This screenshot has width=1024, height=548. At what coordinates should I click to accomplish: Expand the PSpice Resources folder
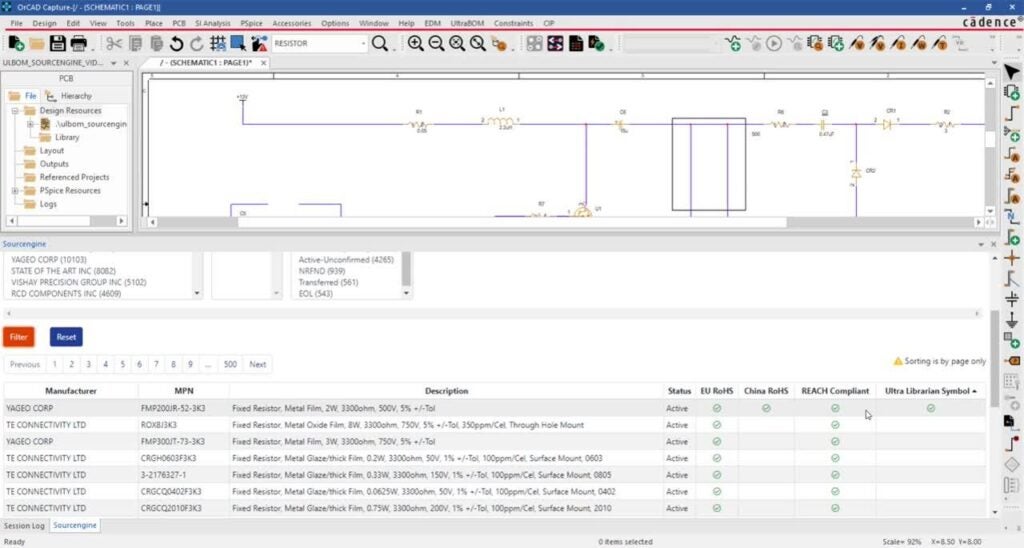point(15,191)
